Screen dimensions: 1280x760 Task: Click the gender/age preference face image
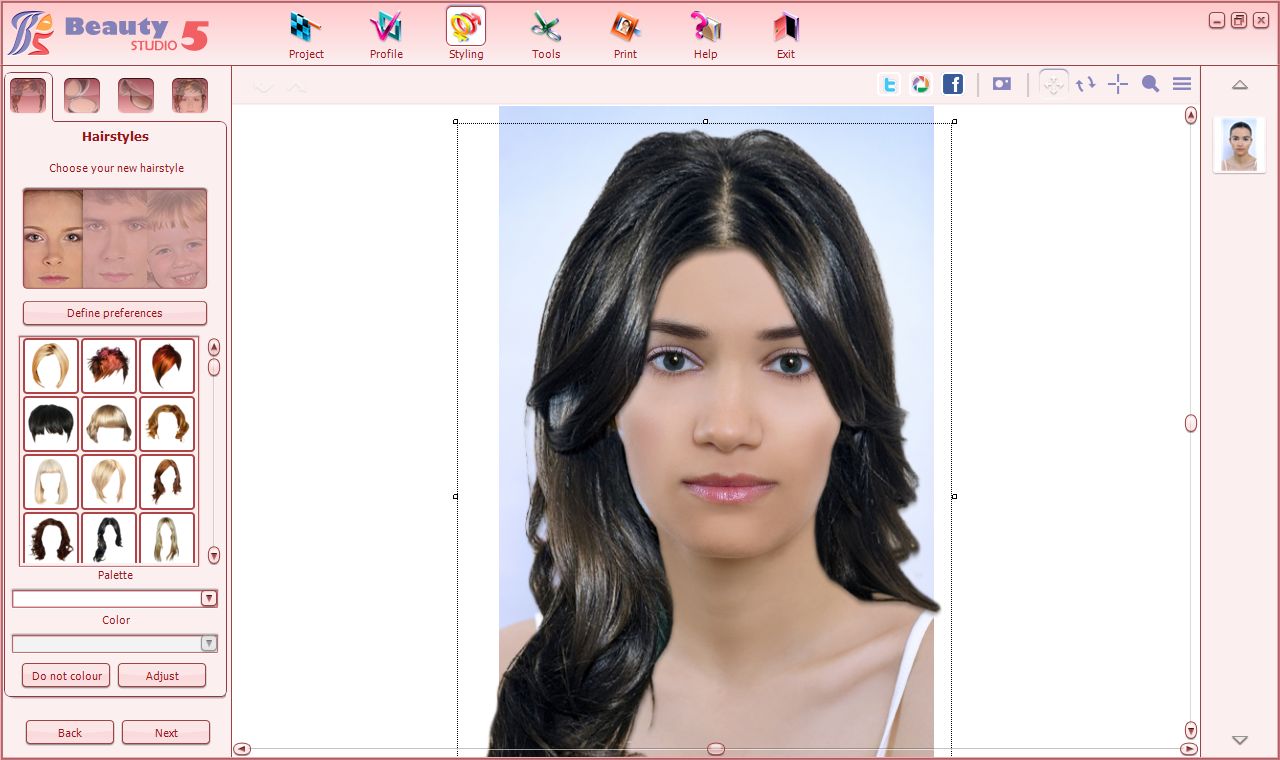(115, 238)
